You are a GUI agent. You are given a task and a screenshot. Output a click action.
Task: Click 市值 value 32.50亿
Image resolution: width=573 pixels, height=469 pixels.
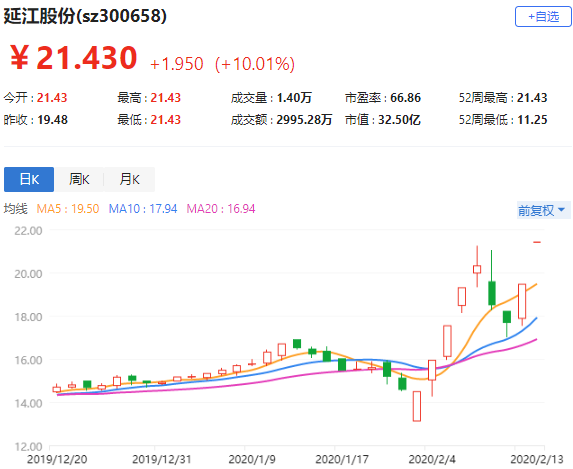pos(399,120)
